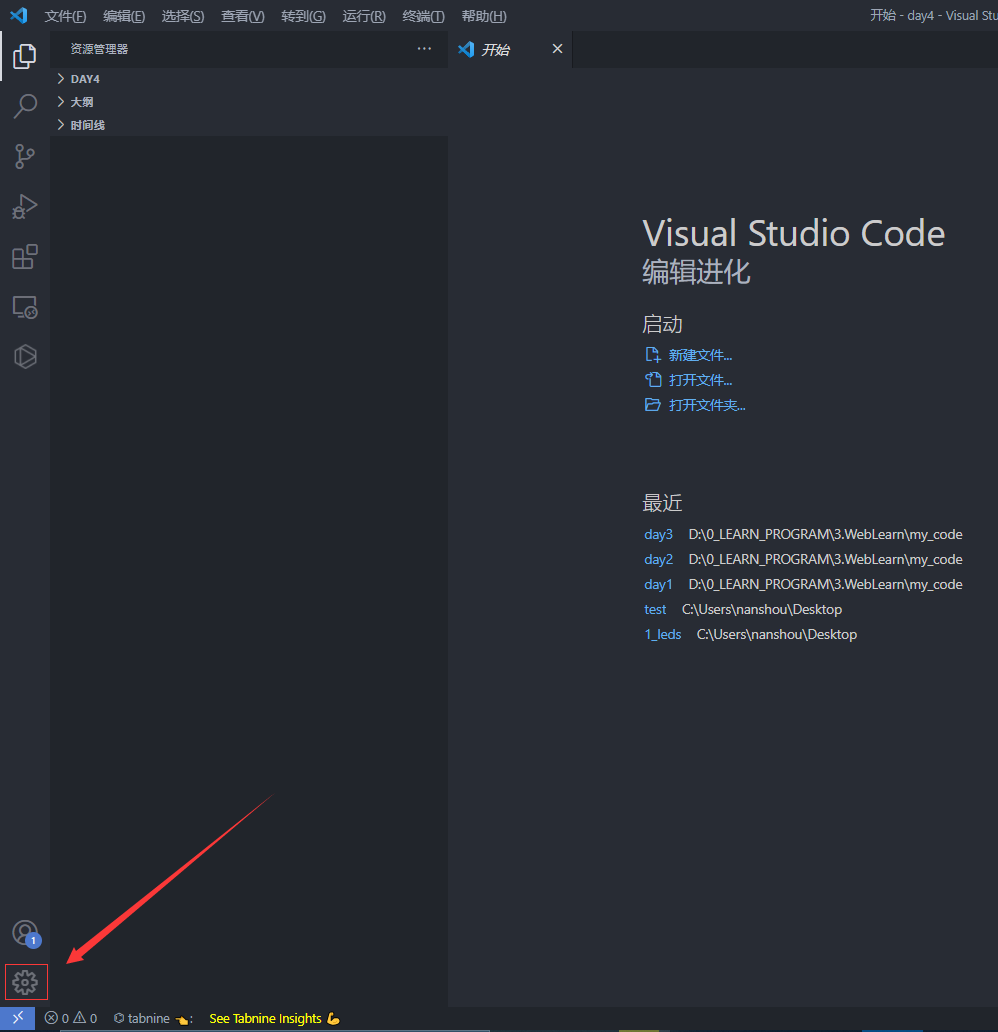Open recent folder 1_leds
Viewport: 998px width, 1032px height.
click(x=662, y=634)
